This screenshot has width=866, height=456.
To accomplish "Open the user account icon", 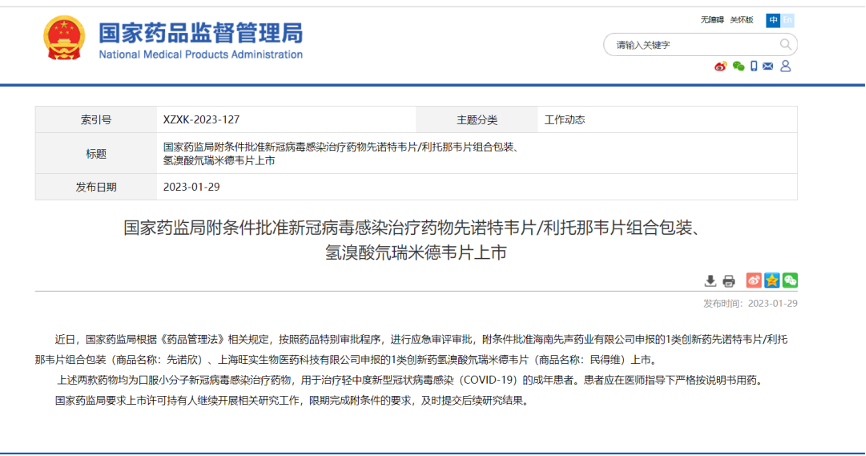I will point(785,66).
